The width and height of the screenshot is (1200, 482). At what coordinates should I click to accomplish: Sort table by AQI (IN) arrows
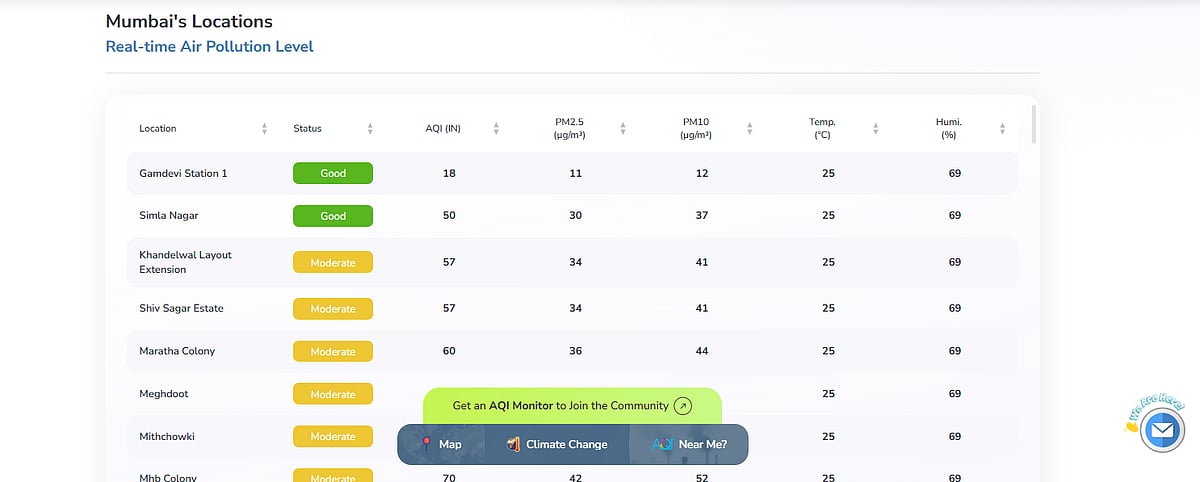coord(496,128)
